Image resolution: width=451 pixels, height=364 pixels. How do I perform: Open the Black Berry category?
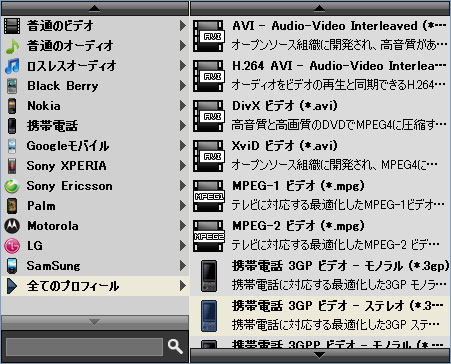[95, 86]
